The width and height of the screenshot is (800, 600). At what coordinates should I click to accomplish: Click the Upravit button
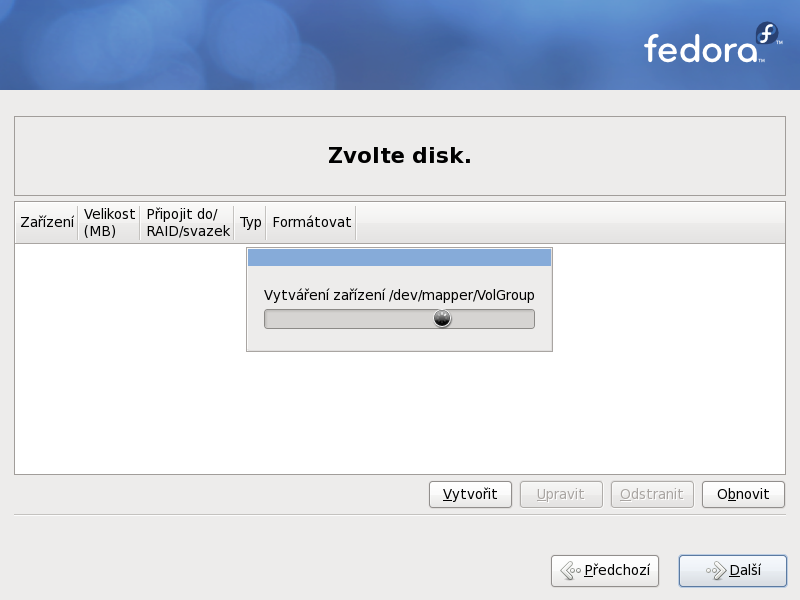coord(561,494)
